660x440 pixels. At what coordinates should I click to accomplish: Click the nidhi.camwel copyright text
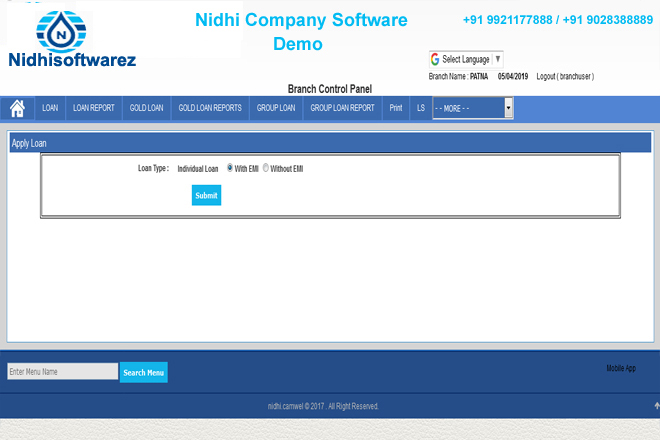[323, 406]
